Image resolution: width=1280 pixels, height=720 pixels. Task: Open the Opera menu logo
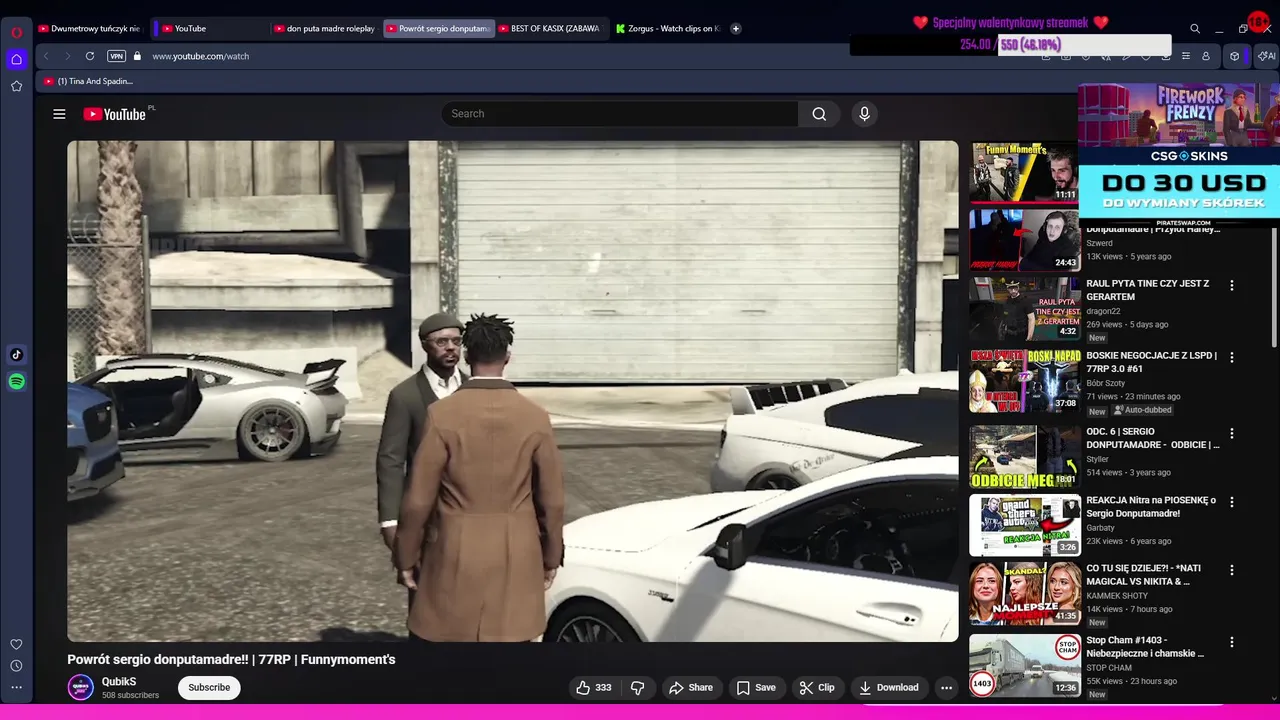click(x=16, y=32)
